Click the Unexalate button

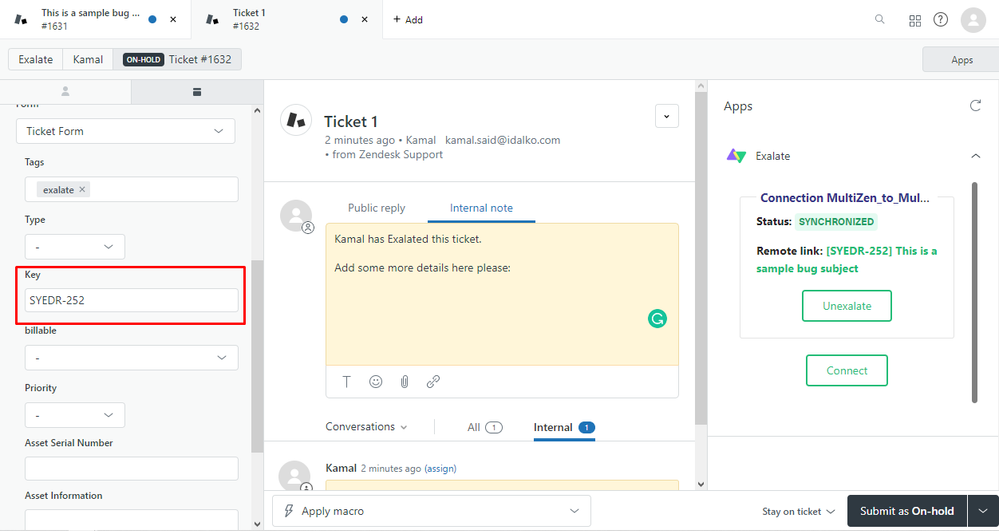point(847,306)
